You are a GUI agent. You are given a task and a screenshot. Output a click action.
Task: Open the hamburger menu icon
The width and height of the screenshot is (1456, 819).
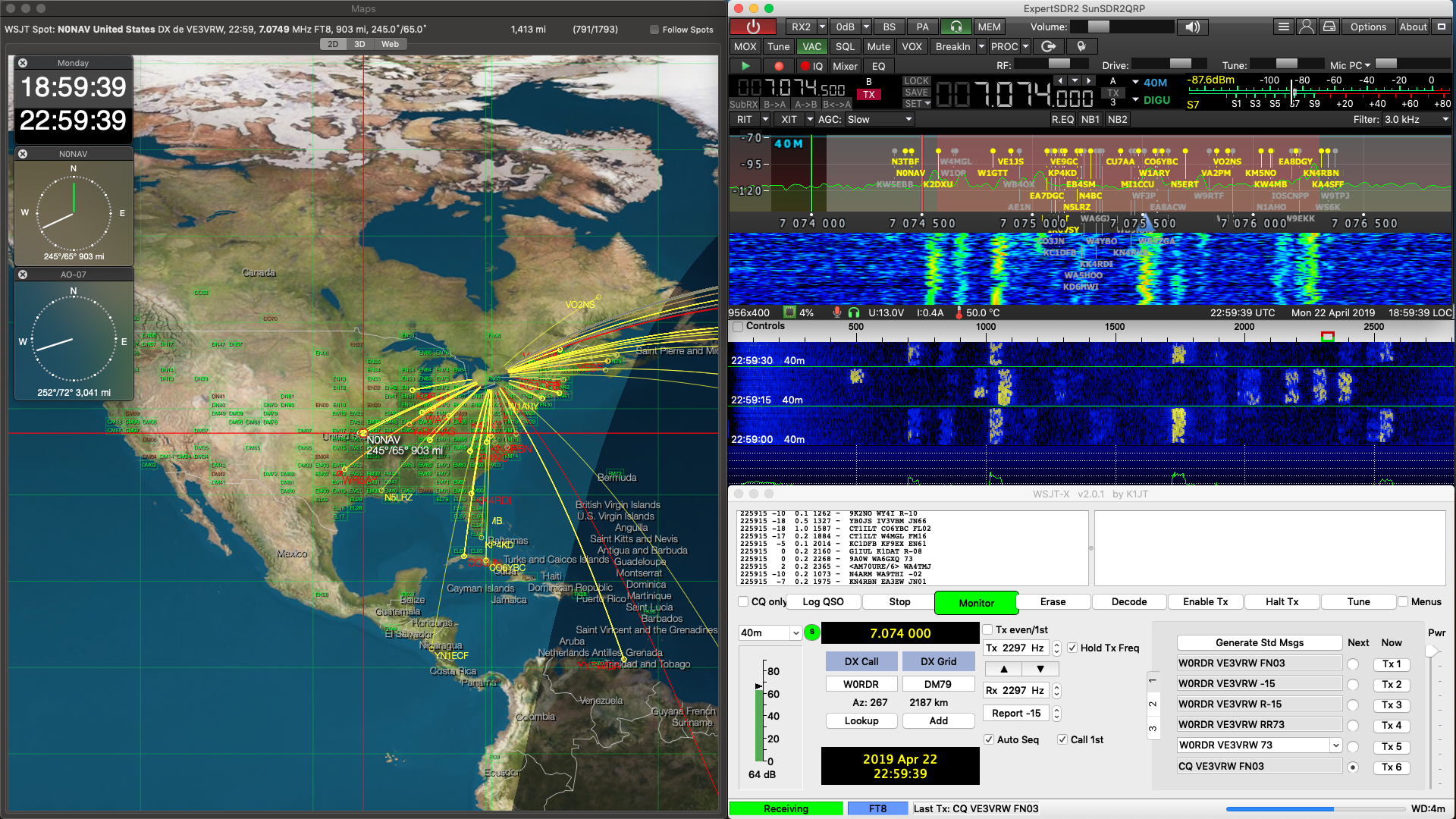pos(1283,27)
